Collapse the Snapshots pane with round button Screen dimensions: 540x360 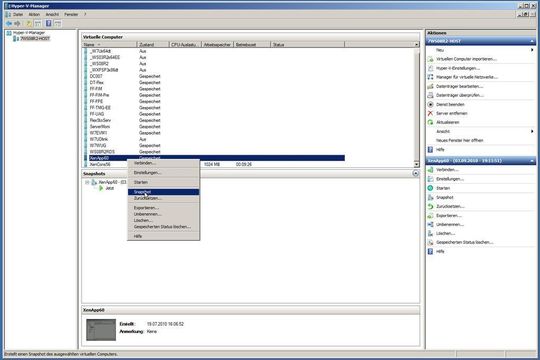coord(416,174)
